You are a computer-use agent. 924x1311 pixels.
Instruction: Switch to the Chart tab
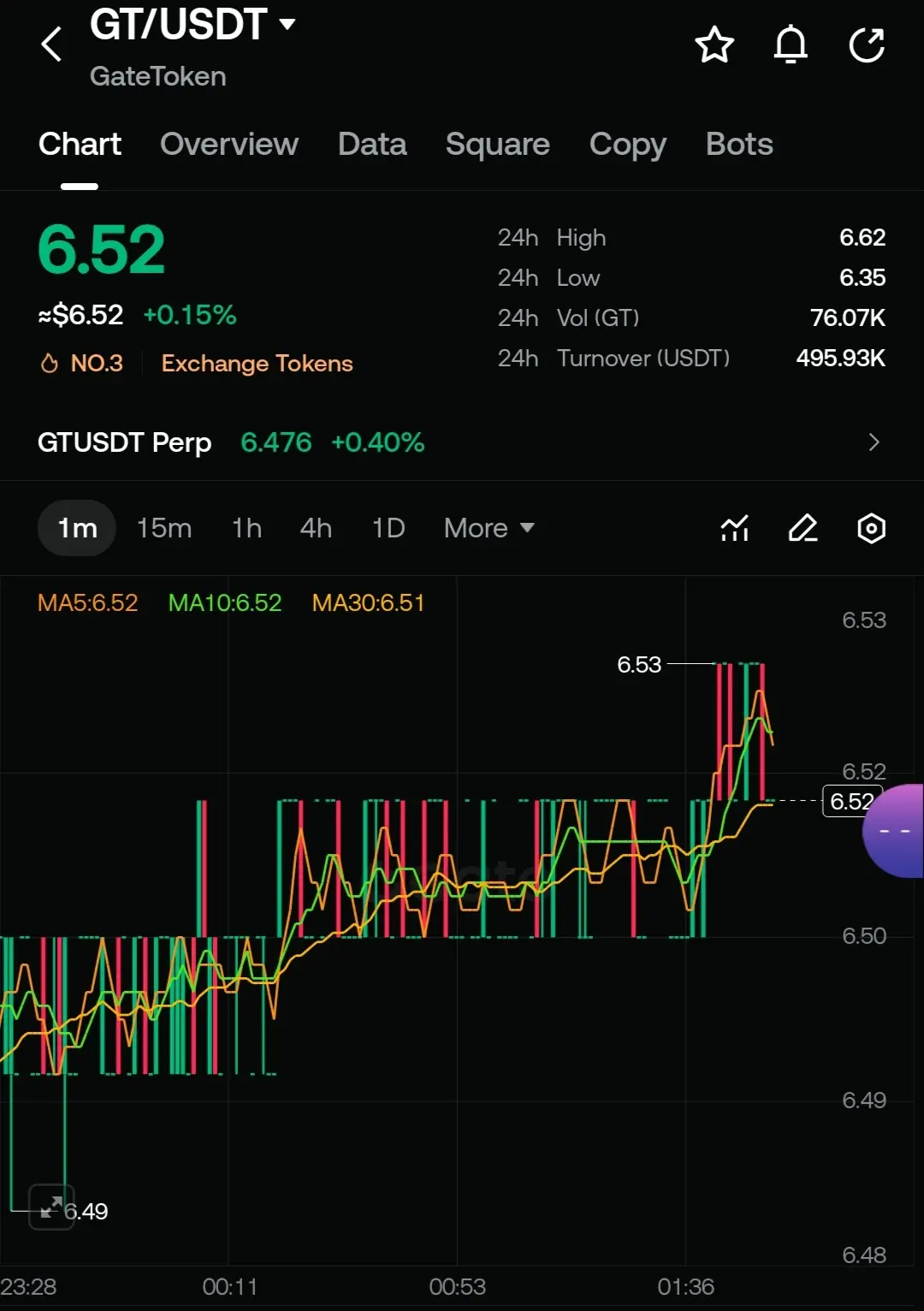point(80,144)
